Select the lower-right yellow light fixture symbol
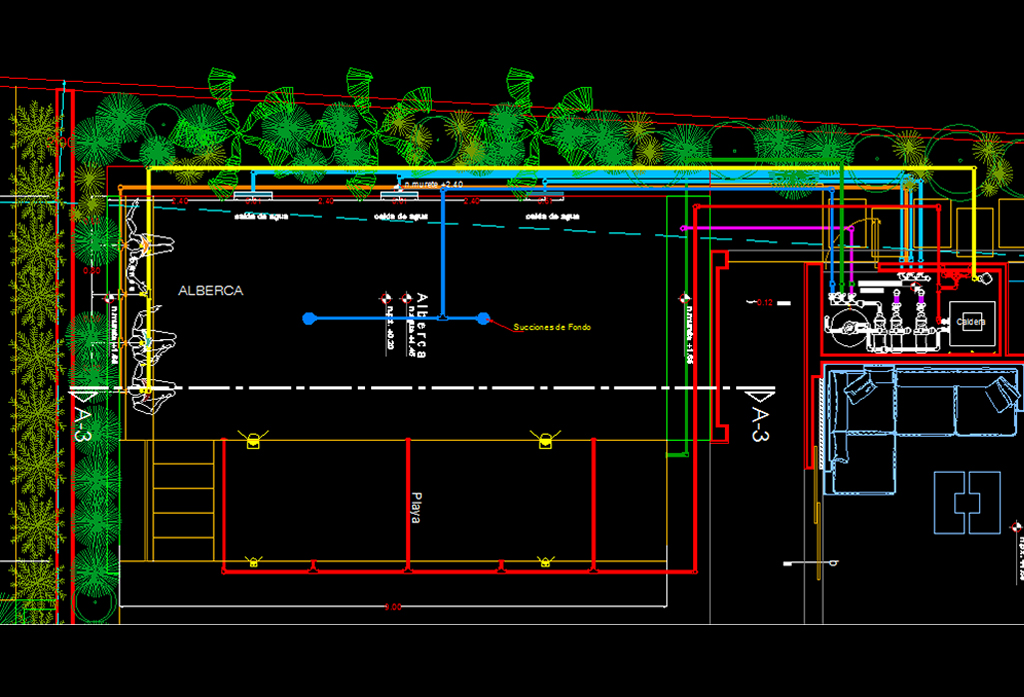The width and height of the screenshot is (1024, 697). pyautogui.click(x=545, y=562)
